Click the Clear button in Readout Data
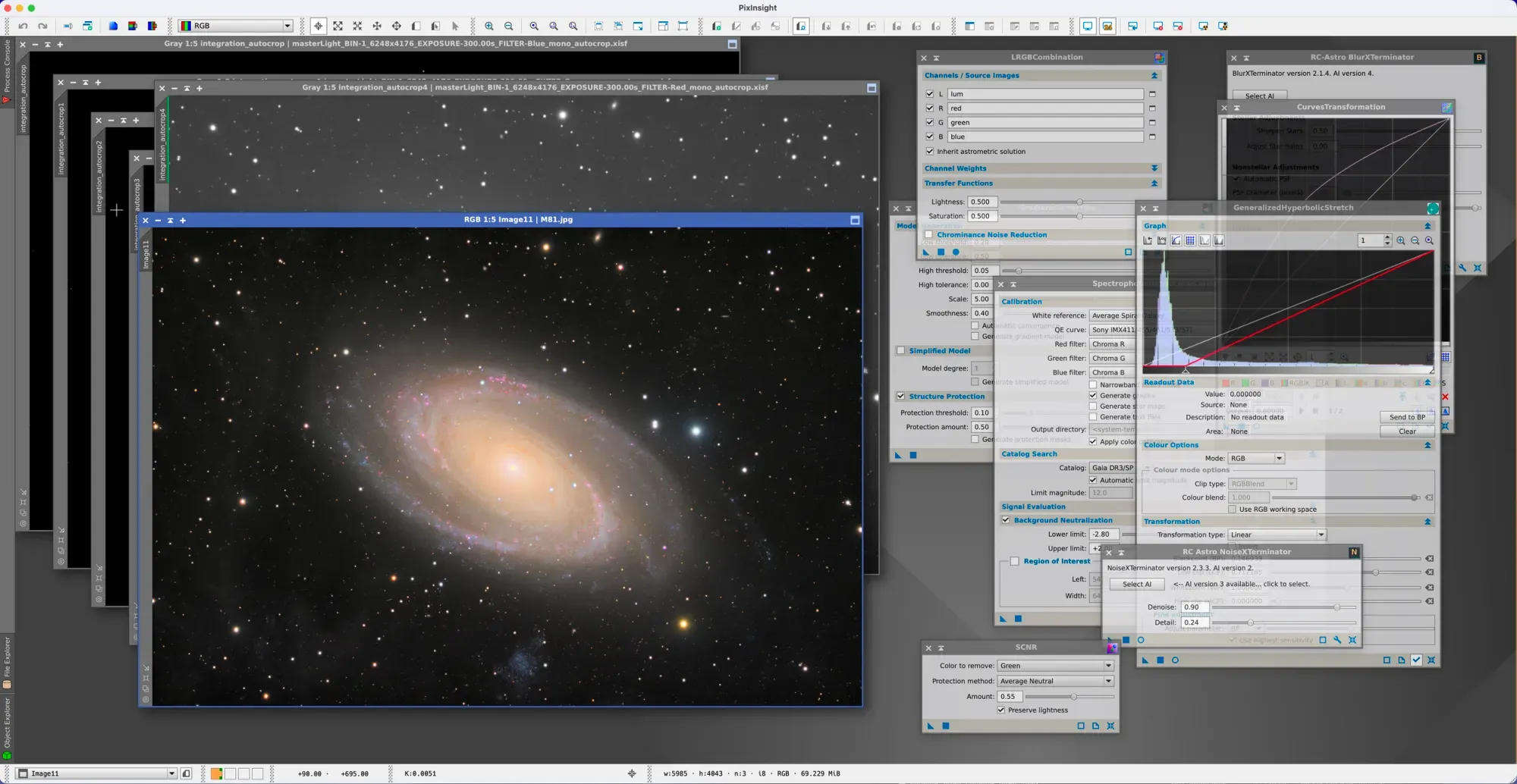This screenshot has width=1517, height=784. tap(1407, 431)
